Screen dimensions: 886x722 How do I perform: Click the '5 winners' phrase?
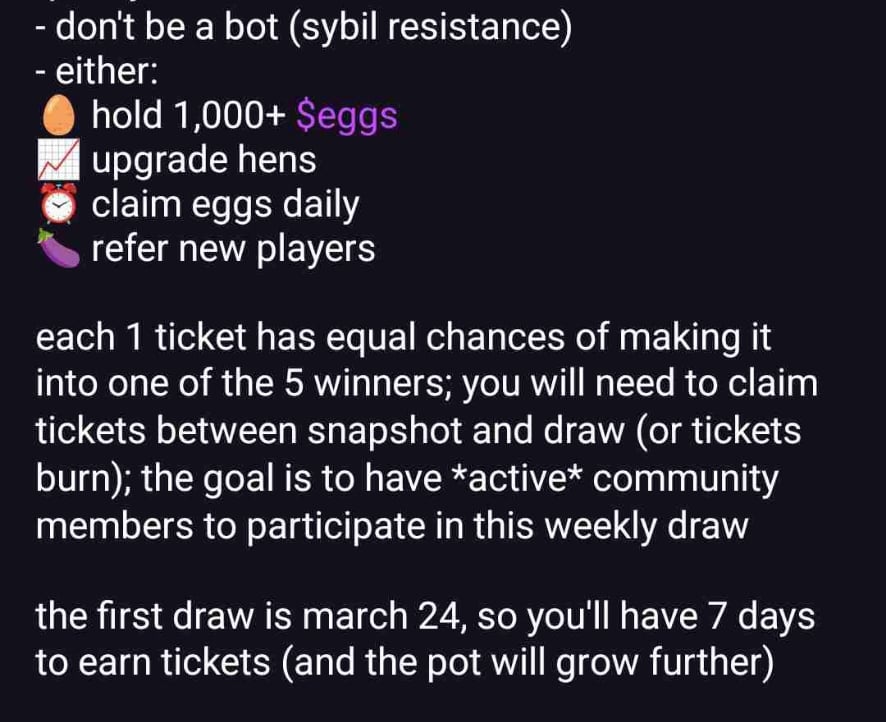[x=372, y=383]
